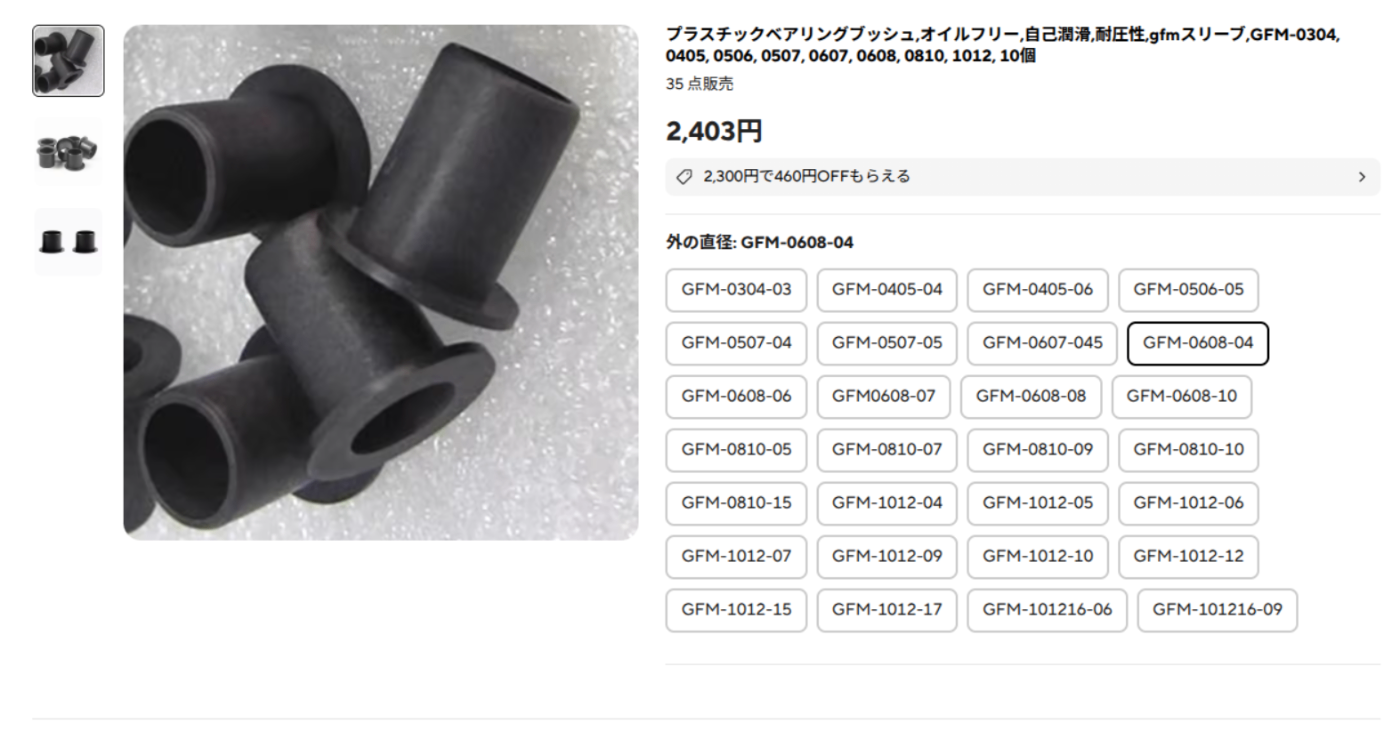1400x731 pixels.
Task: Choose variant GFM-0304-03
Action: [736, 290]
